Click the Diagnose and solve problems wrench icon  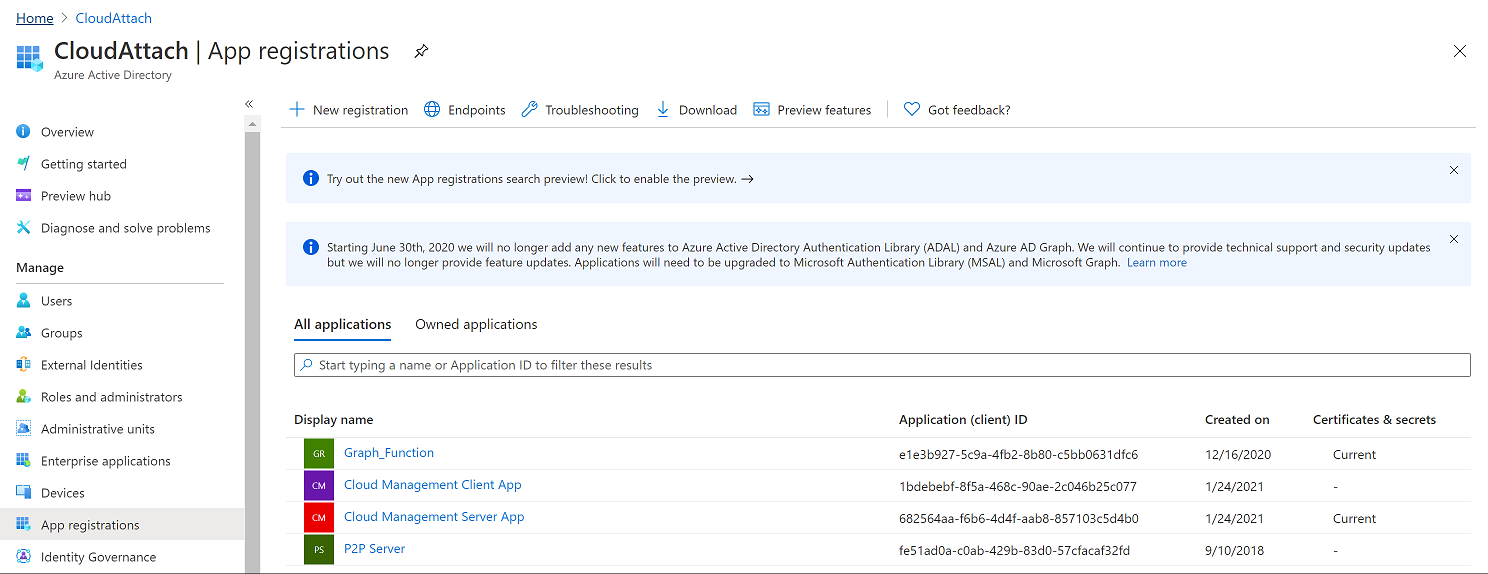click(24, 228)
